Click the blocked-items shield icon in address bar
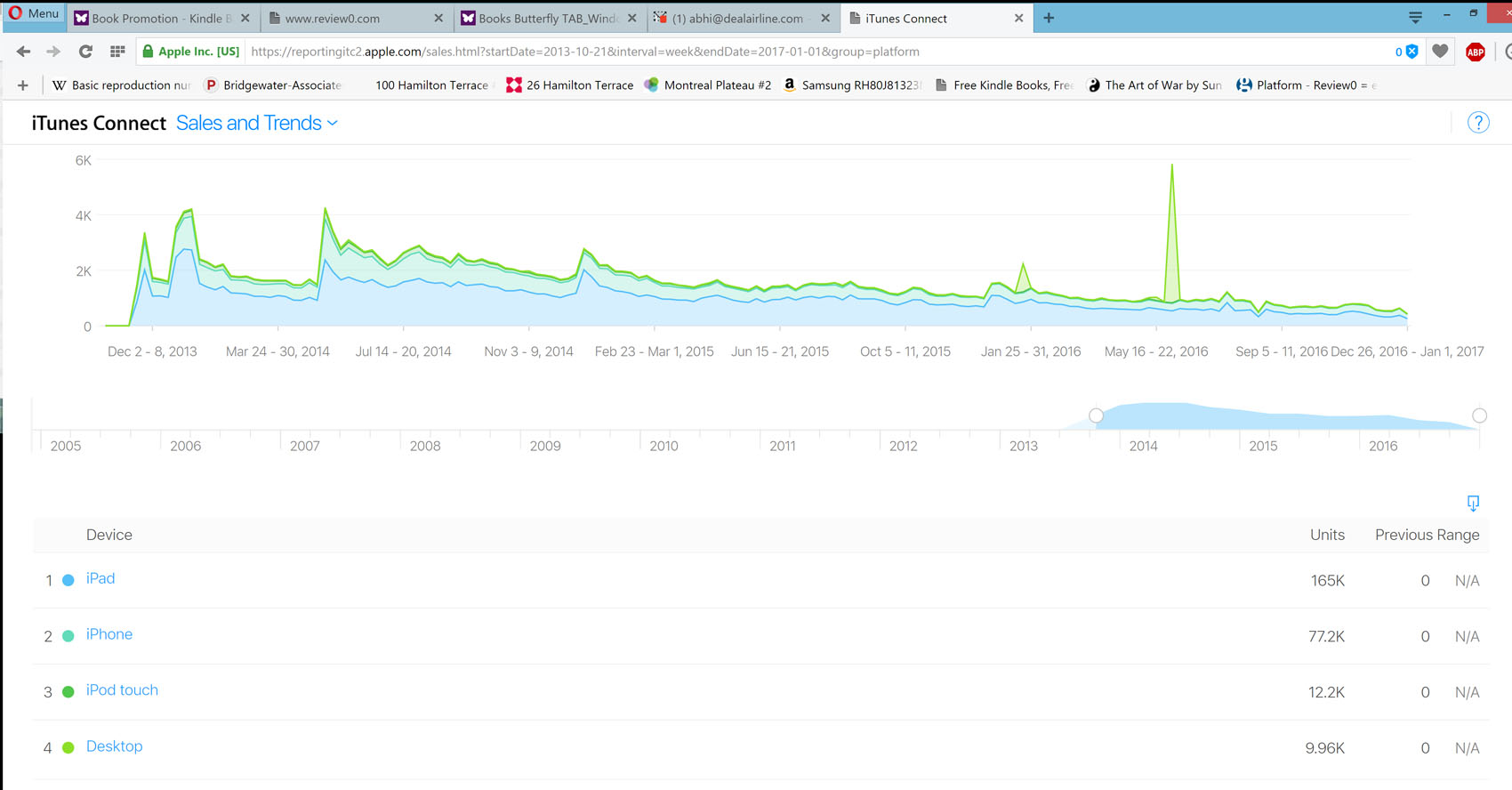Screen dimensions: 1512x790 tap(1411, 52)
